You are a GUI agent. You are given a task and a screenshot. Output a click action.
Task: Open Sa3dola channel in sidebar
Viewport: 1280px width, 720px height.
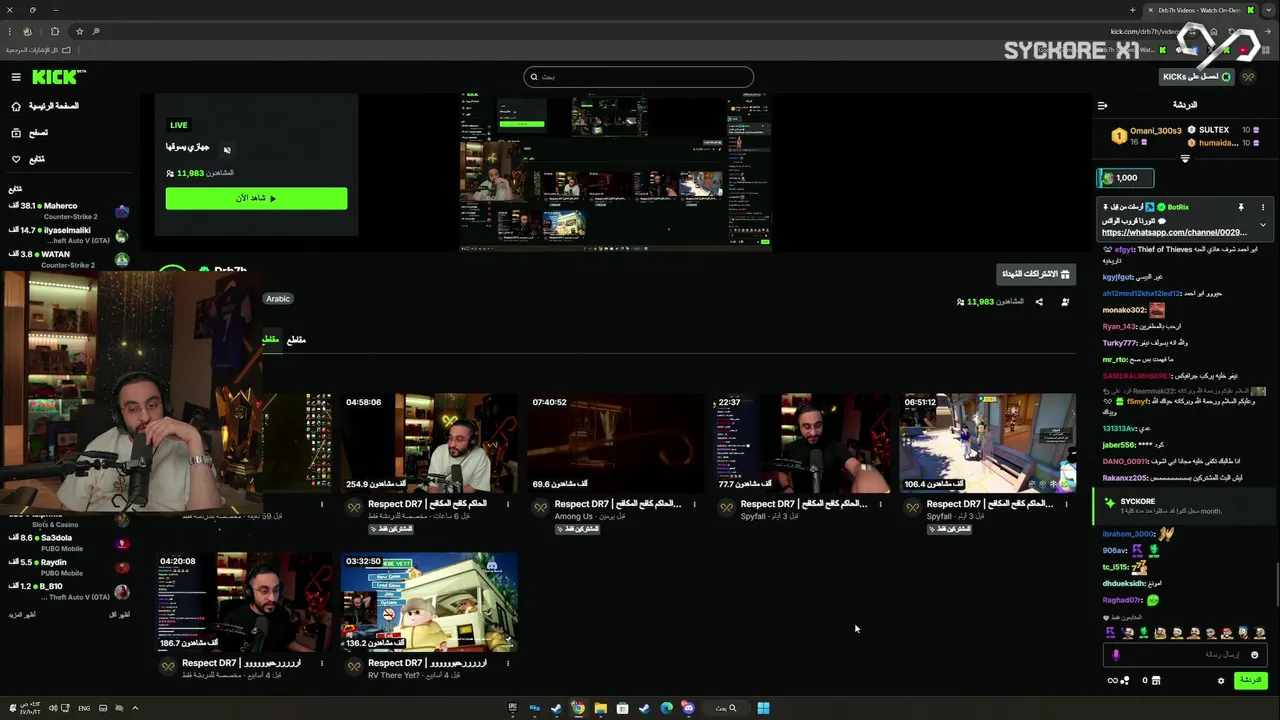pyautogui.click(x=70, y=542)
